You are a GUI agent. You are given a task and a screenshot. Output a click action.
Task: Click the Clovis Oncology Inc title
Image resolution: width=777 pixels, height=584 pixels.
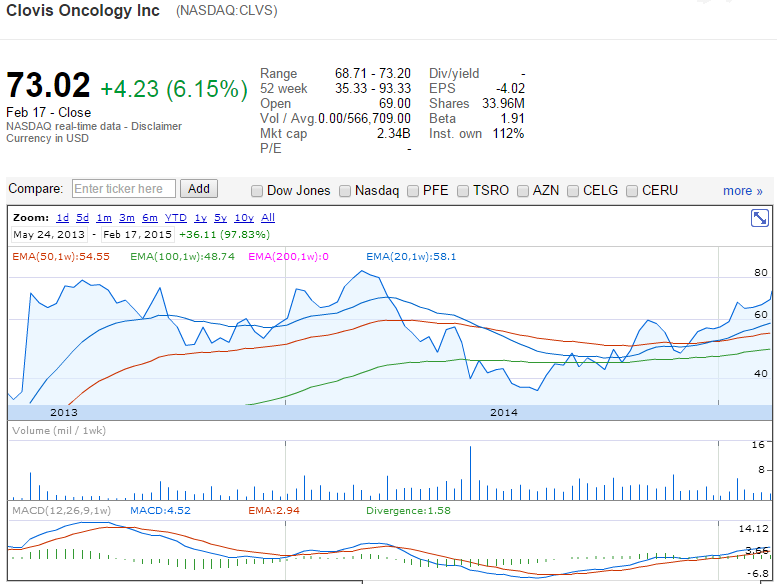83,10
